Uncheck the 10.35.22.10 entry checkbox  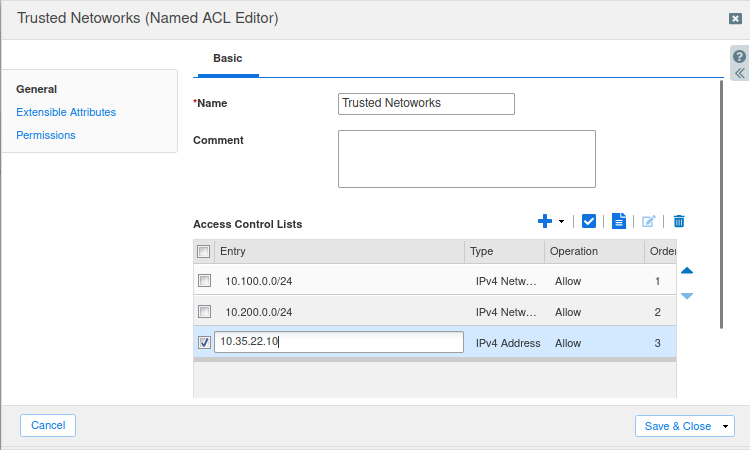point(204,343)
